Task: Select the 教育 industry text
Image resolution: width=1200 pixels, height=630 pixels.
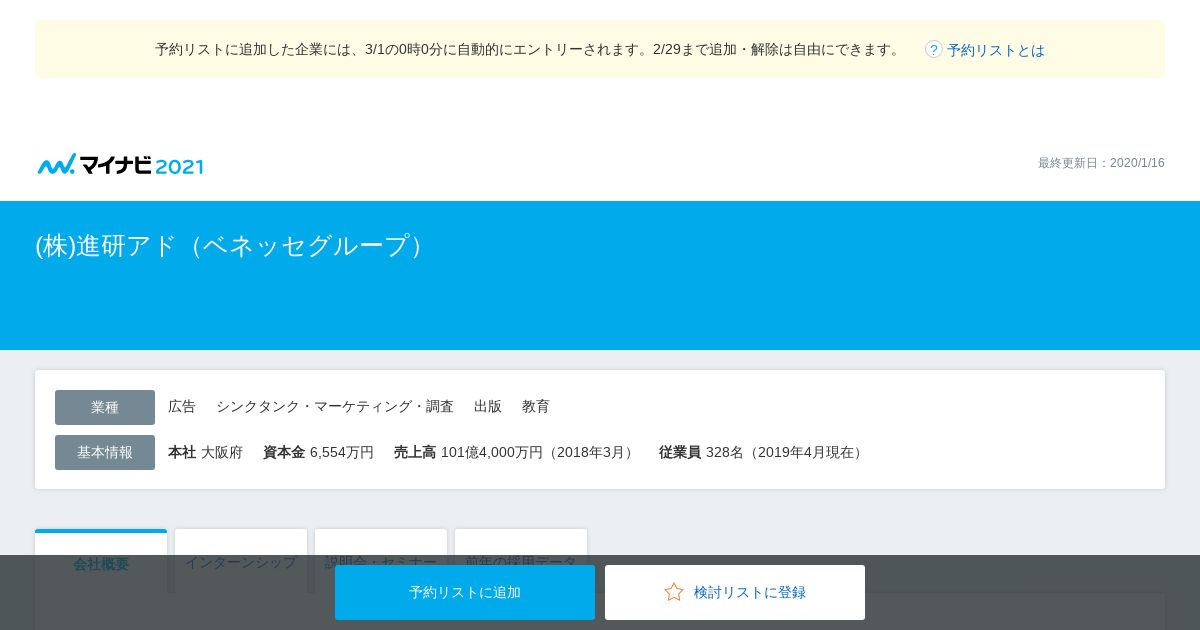Action: (536, 406)
